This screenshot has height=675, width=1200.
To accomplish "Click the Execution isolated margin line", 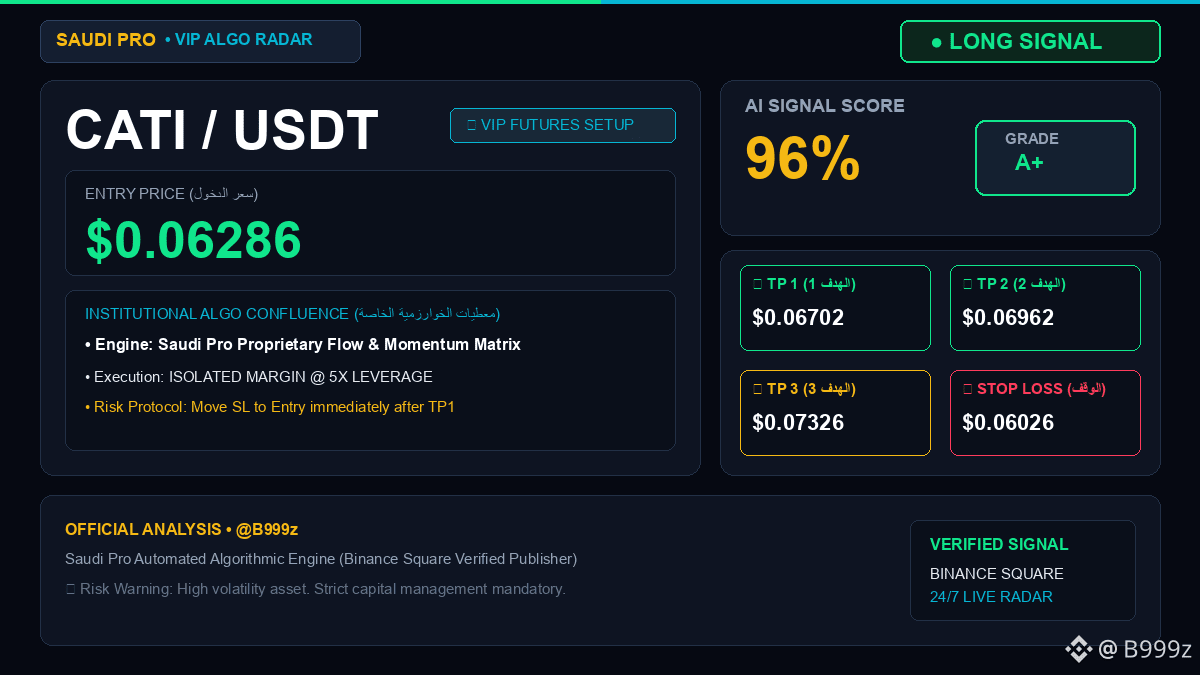I will pyautogui.click(x=259, y=377).
